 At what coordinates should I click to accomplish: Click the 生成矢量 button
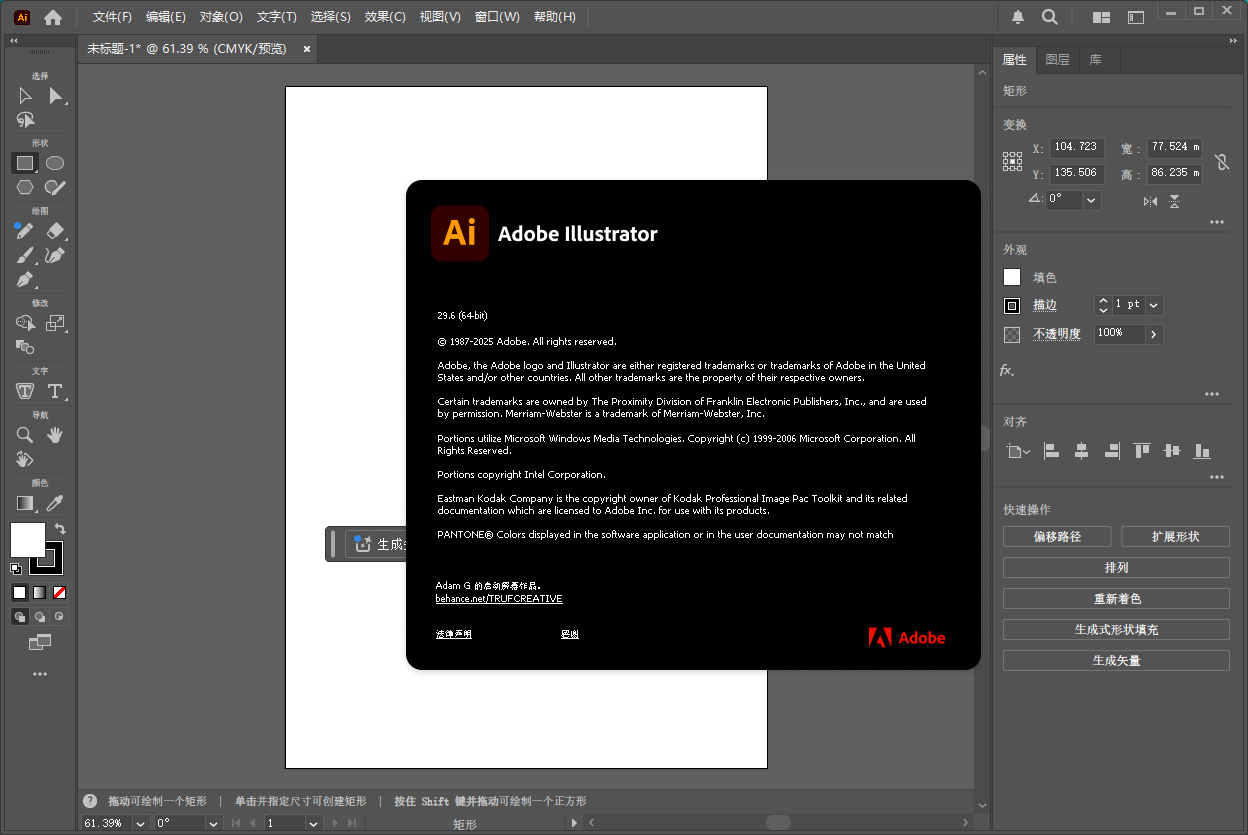coord(1116,661)
